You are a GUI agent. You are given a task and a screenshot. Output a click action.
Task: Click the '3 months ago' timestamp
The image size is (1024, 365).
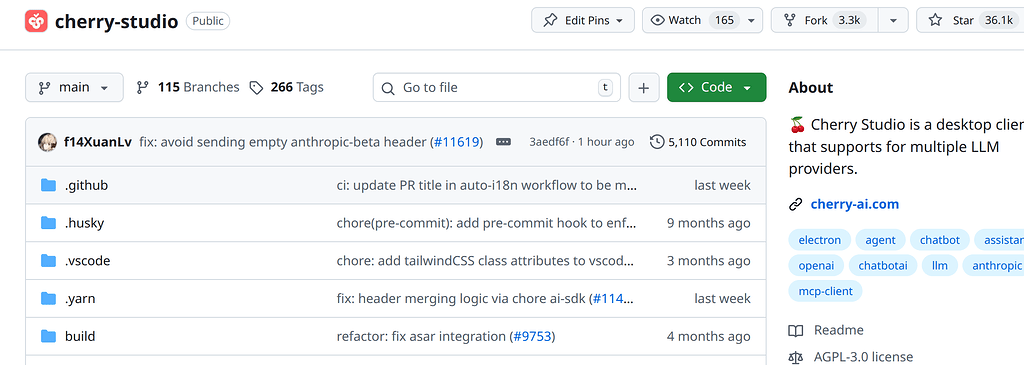click(709, 261)
